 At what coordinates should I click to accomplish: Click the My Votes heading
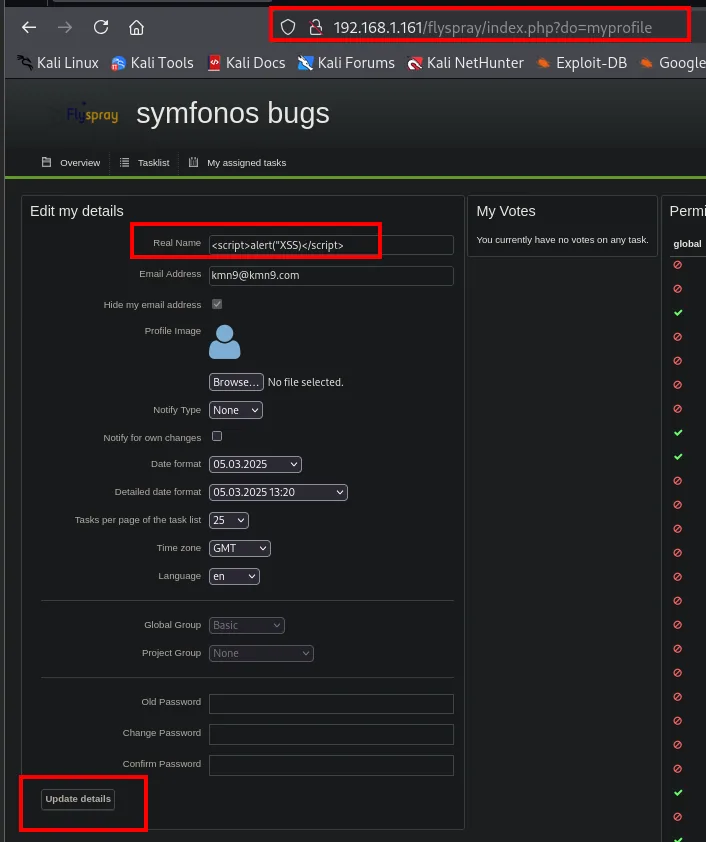506,211
